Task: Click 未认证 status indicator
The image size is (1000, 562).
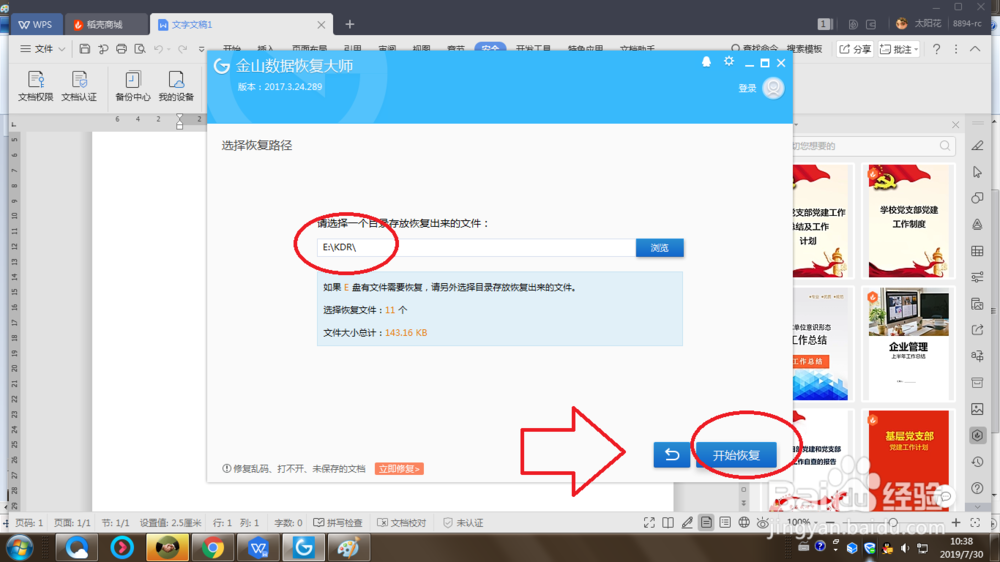Action: (x=462, y=522)
